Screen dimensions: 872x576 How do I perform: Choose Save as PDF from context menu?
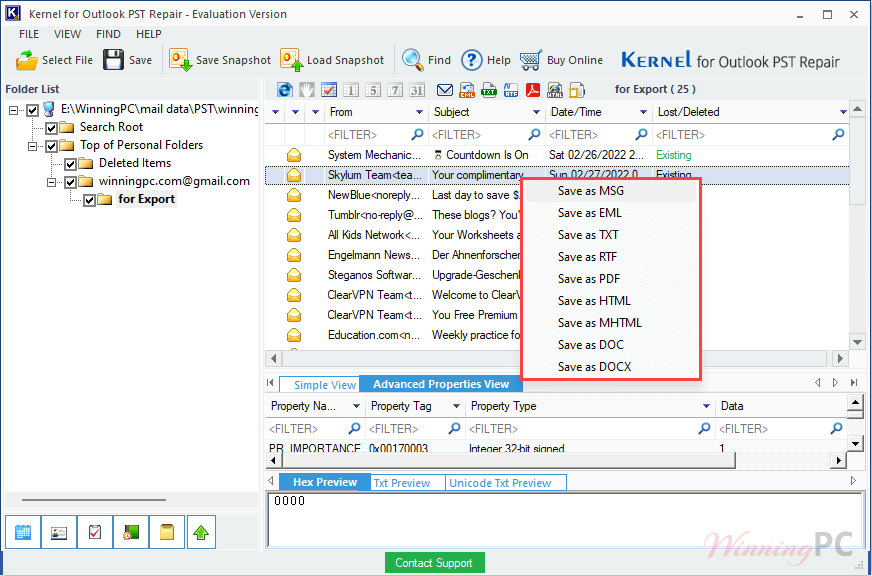(x=610, y=279)
